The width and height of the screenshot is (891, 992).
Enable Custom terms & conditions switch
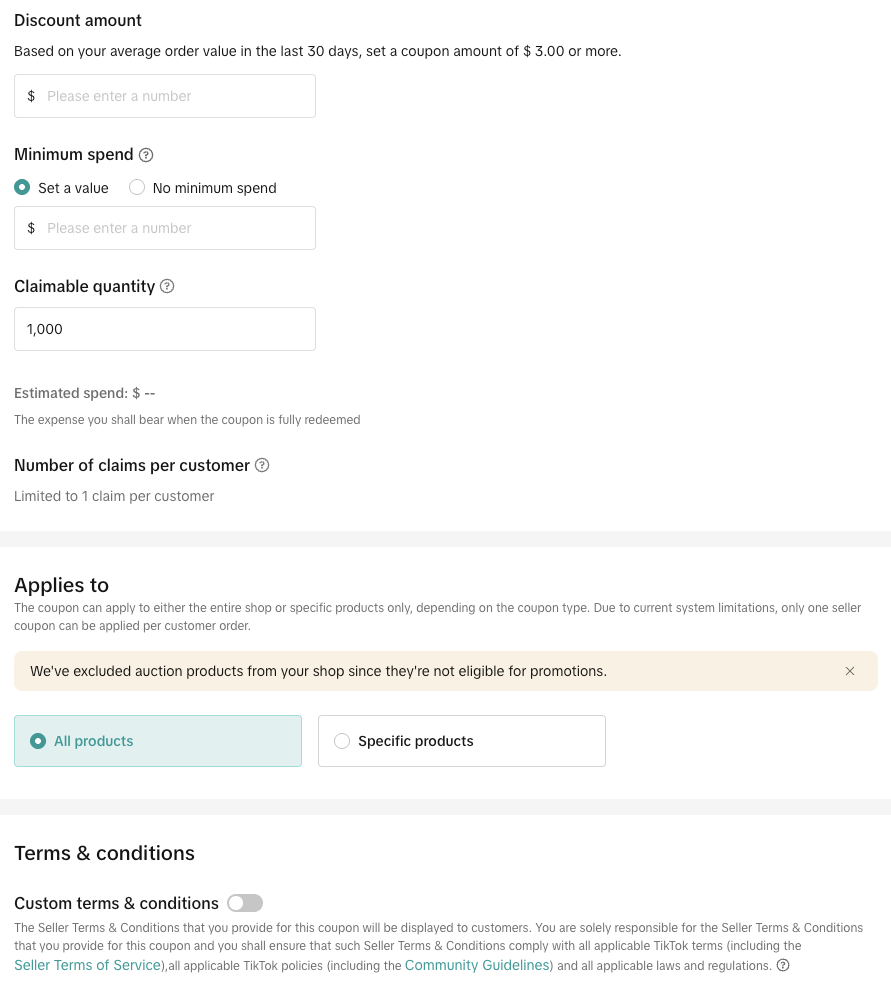point(245,903)
